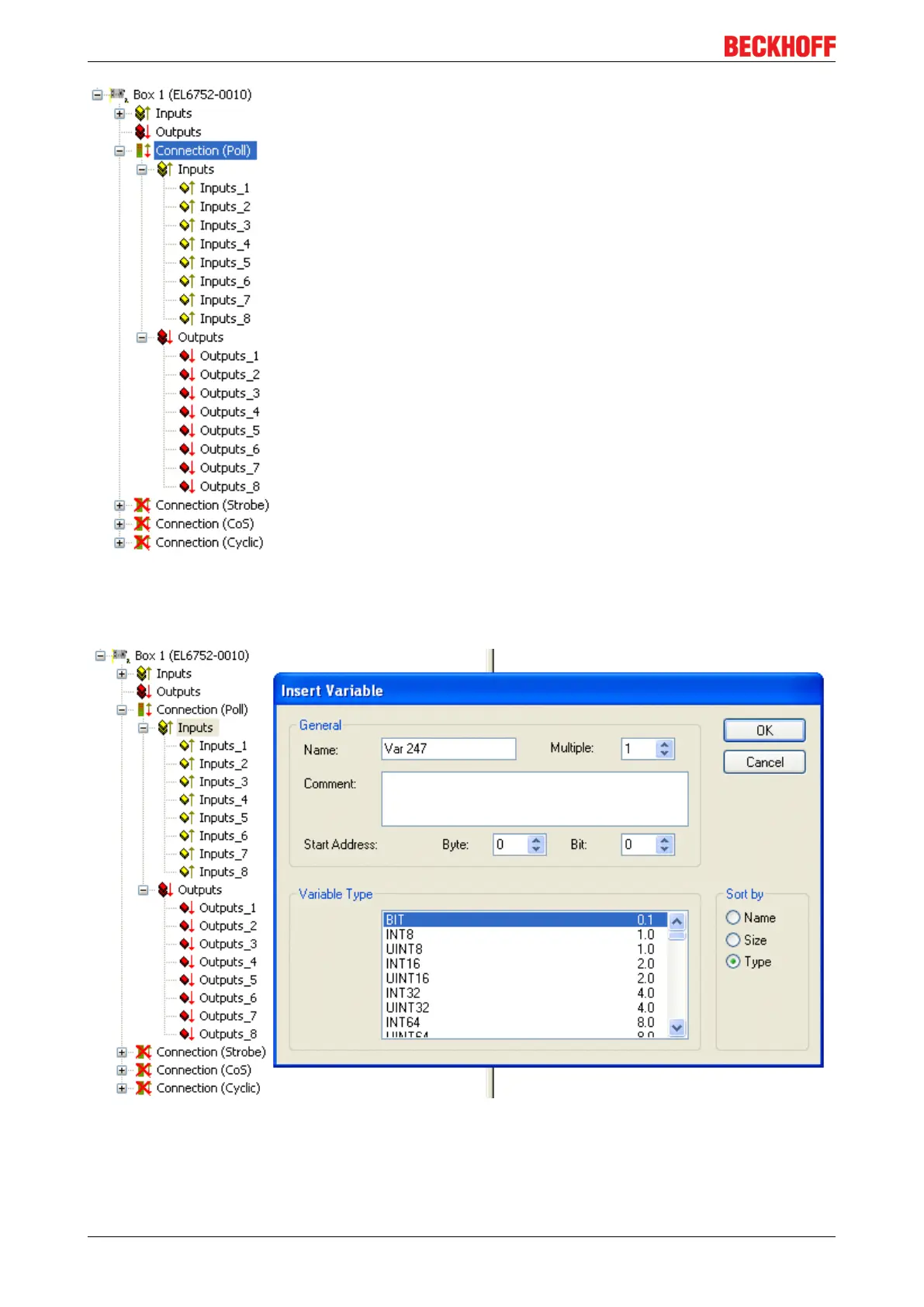
Task: Select INT8 in Variable Type list
Action: pos(525,934)
